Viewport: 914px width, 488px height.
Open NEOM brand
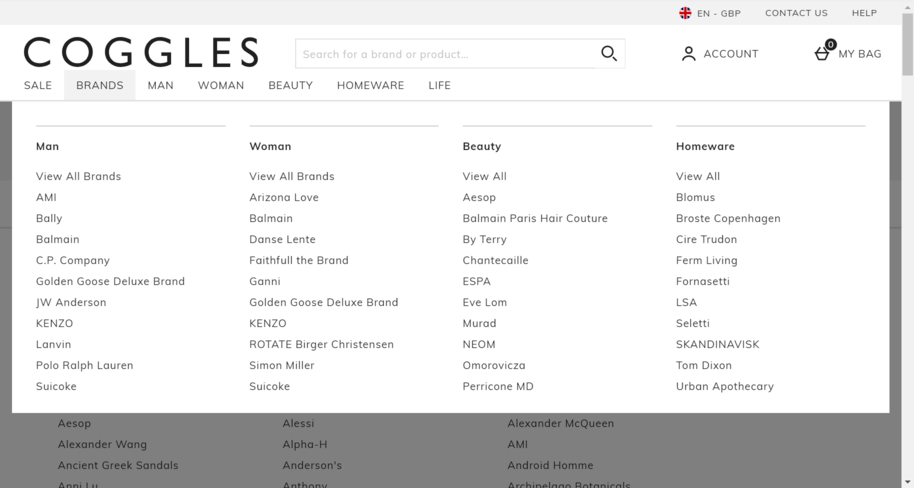click(x=479, y=344)
